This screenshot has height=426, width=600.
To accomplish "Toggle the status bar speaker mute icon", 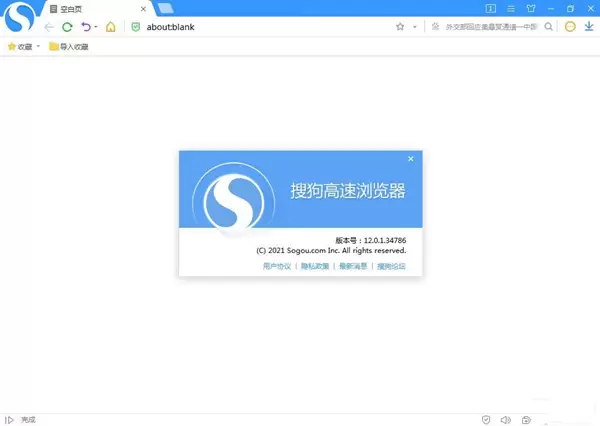I will click(x=505, y=420).
